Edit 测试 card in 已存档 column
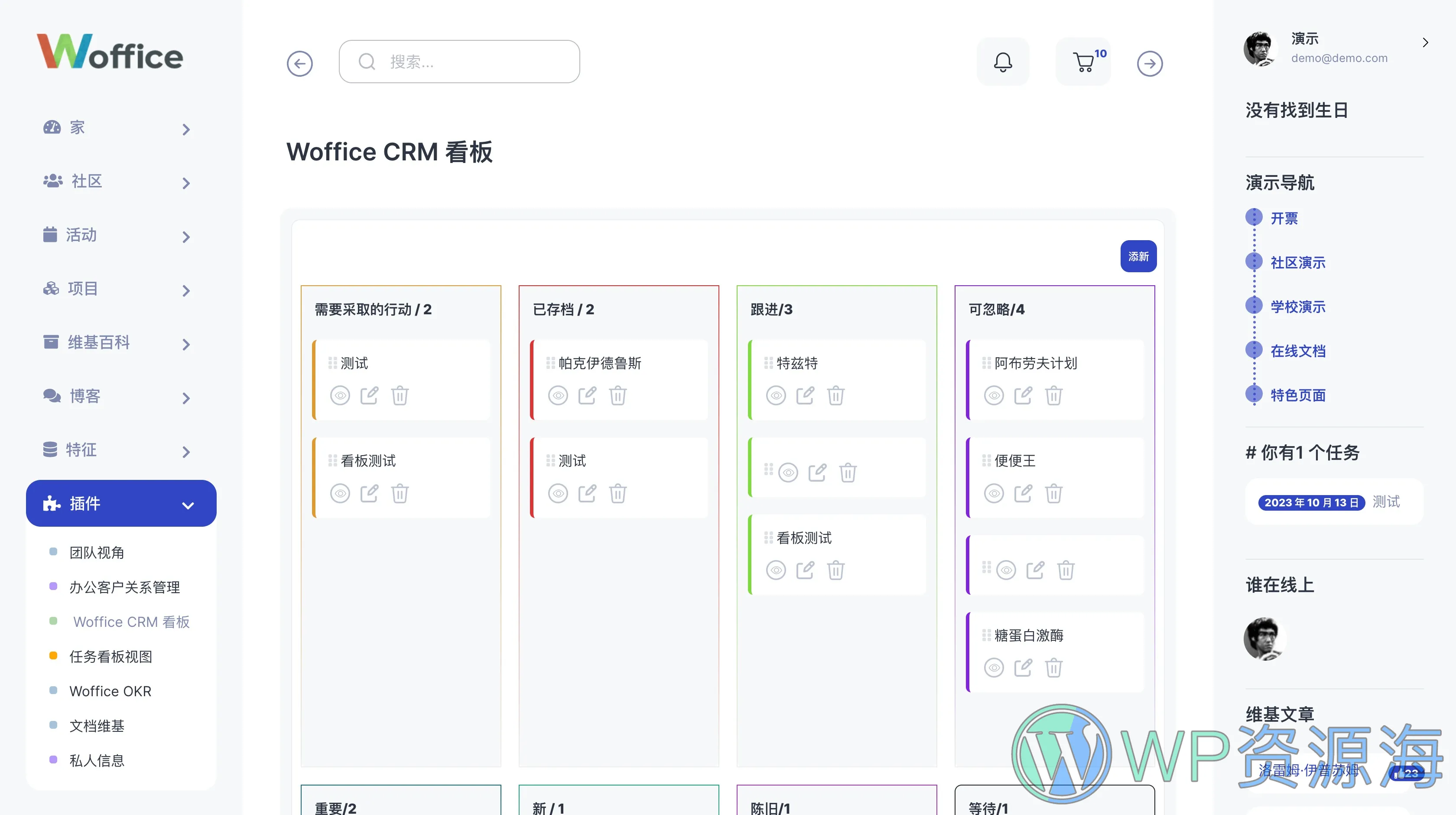Image resolution: width=1456 pixels, height=815 pixels. point(587,492)
